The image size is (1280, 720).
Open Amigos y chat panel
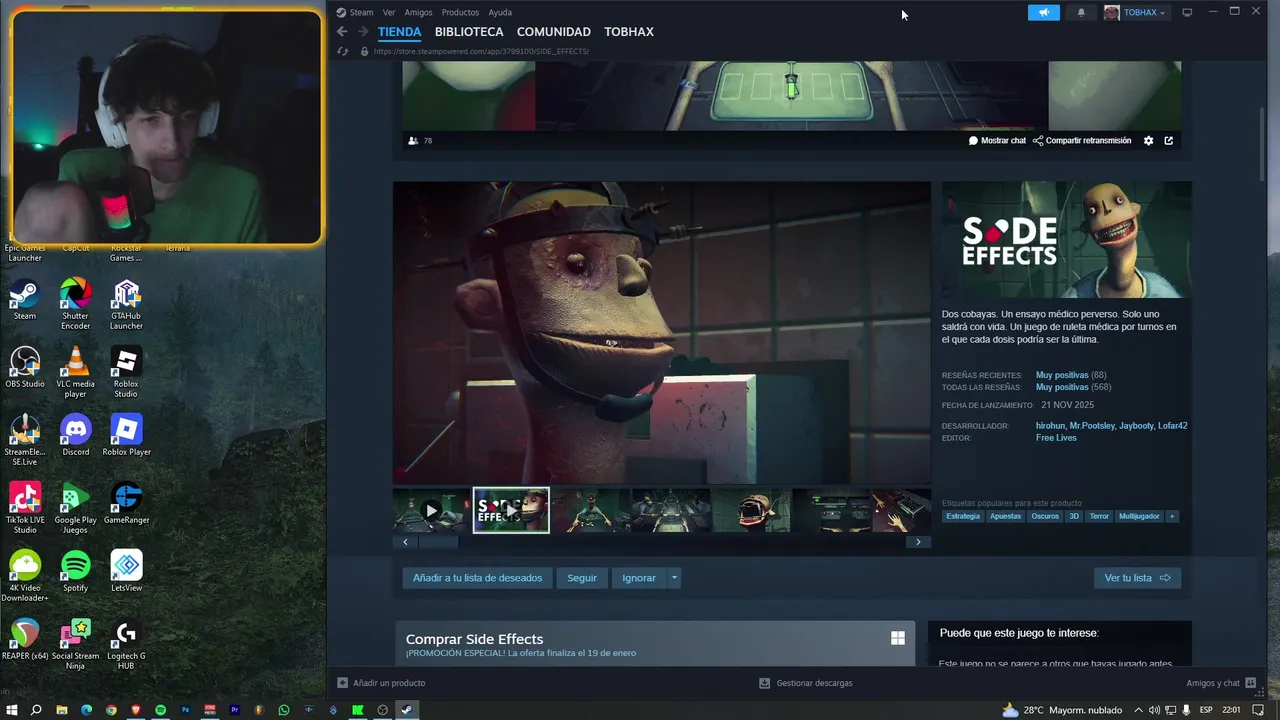(1220, 683)
